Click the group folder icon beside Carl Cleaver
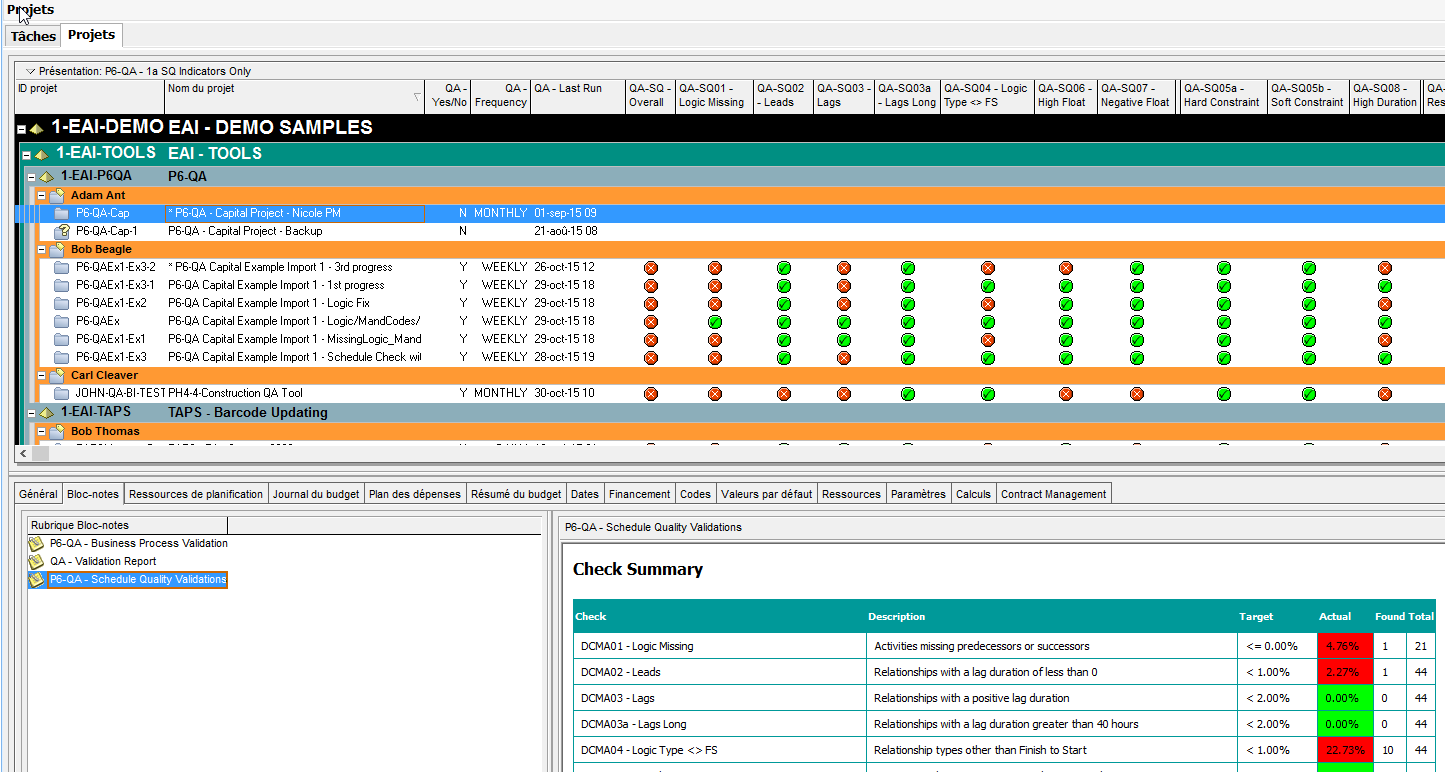This screenshot has width=1445, height=772. click(x=57, y=376)
